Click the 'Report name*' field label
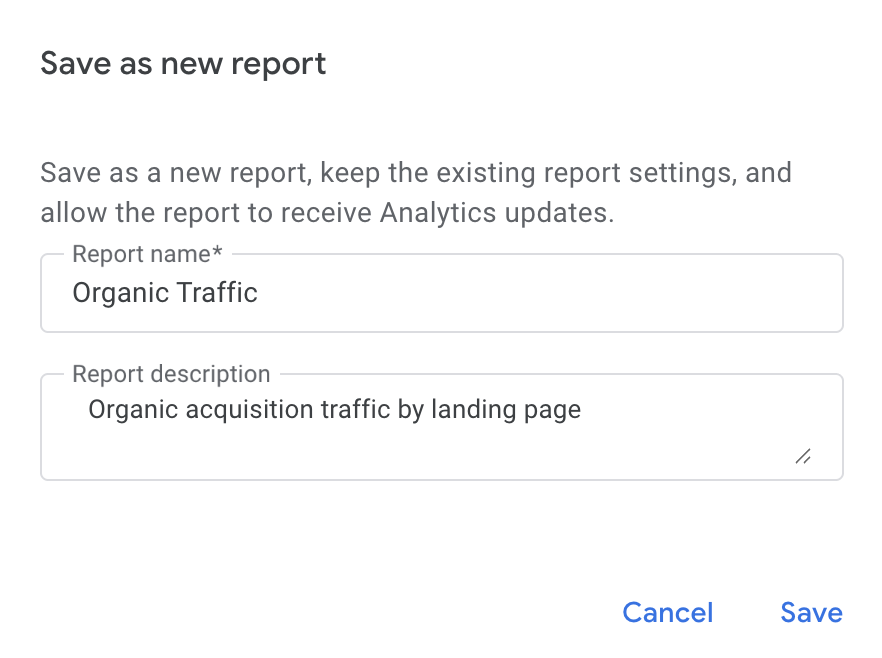This screenshot has height=658, width=882. pyautogui.click(x=147, y=254)
